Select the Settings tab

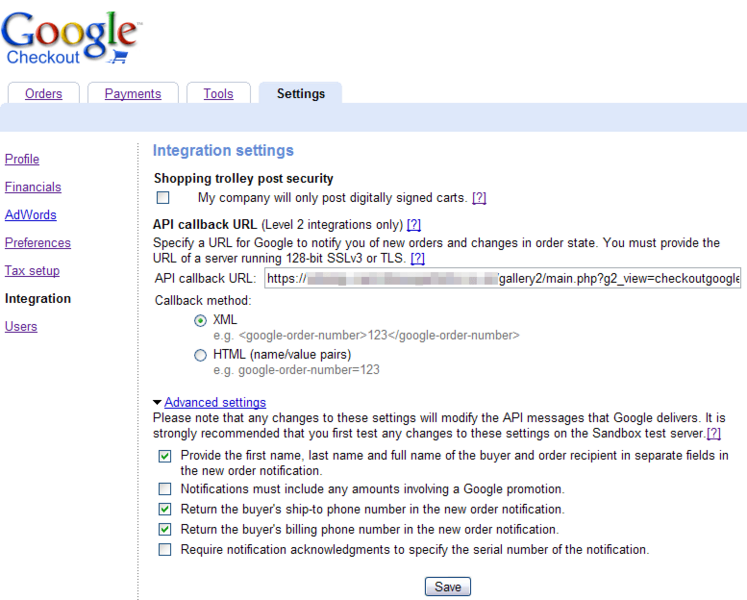pos(301,93)
